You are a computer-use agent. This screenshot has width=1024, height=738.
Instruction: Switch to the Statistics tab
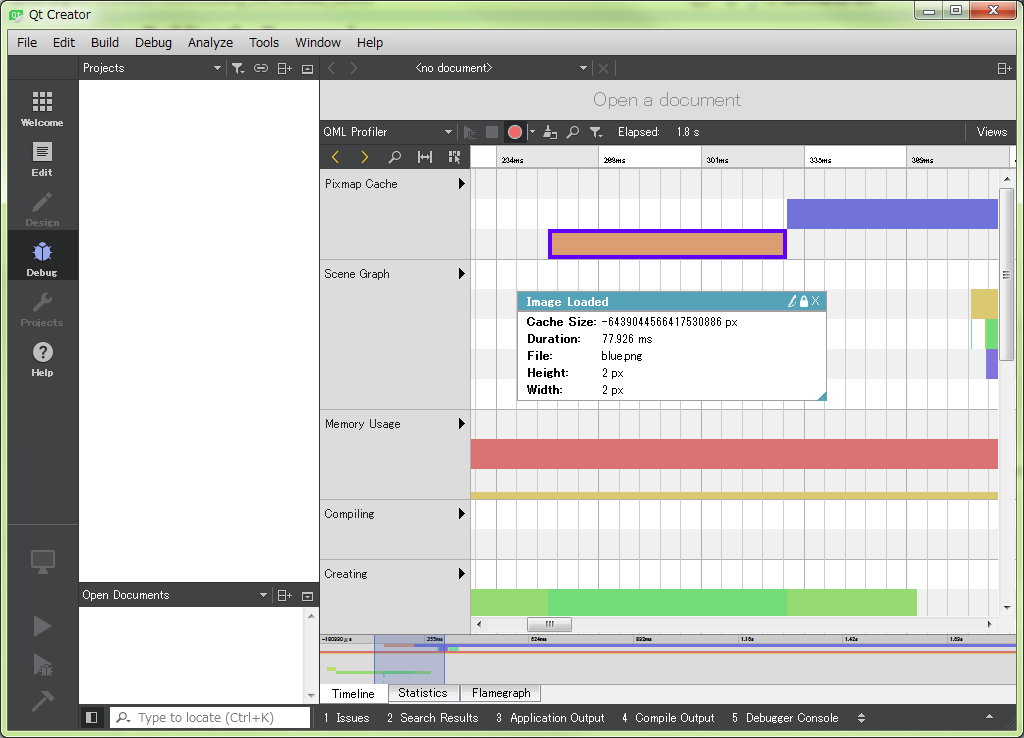pyautogui.click(x=422, y=693)
